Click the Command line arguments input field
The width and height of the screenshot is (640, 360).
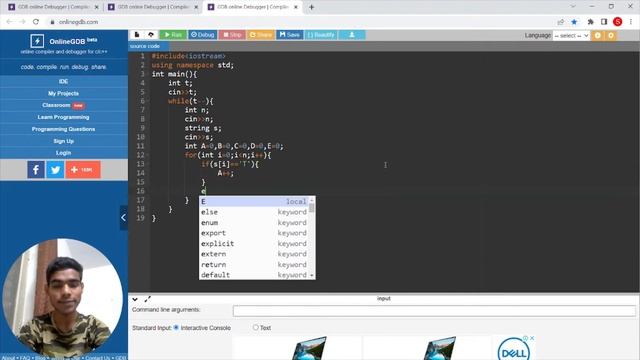pos(434,311)
